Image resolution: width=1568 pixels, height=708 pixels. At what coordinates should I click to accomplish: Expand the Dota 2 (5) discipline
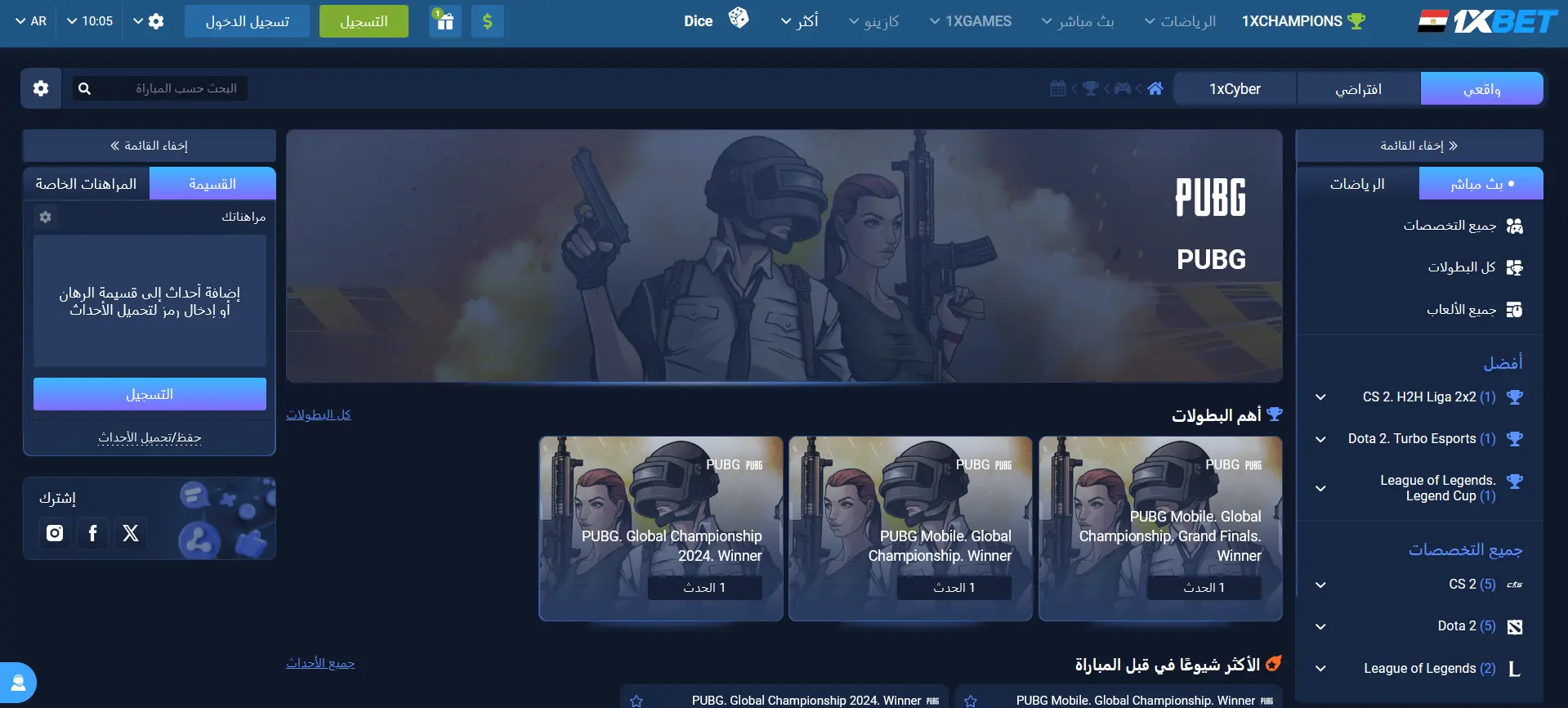pos(1320,626)
